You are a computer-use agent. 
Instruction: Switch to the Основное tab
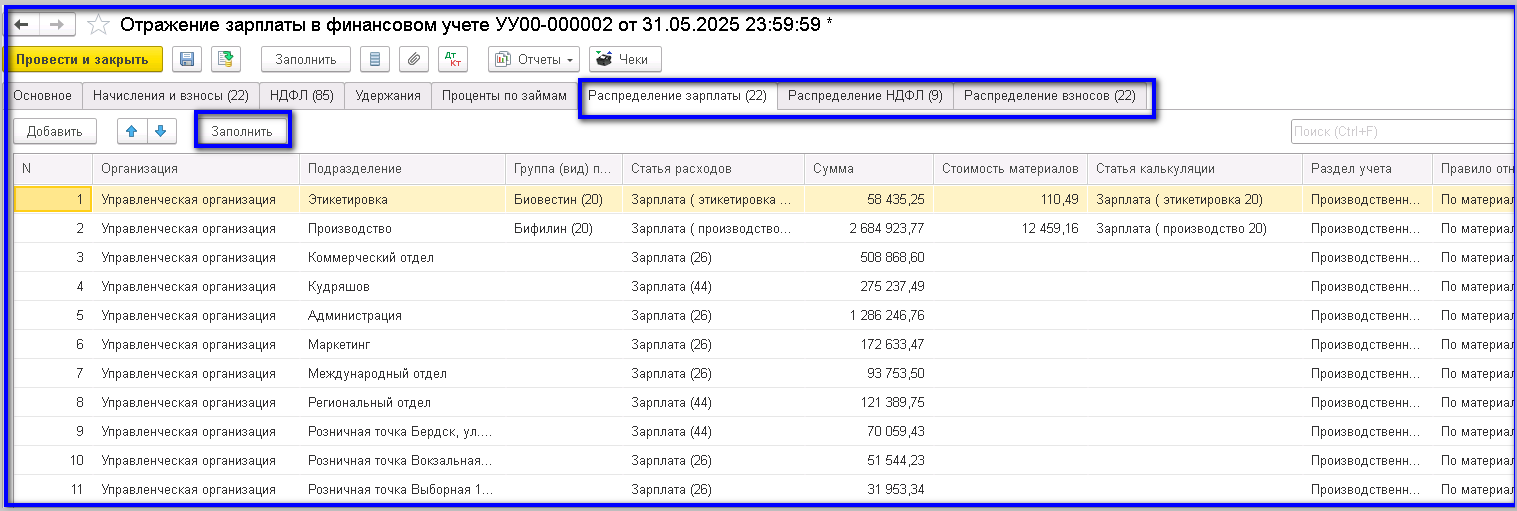[x=42, y=96]
